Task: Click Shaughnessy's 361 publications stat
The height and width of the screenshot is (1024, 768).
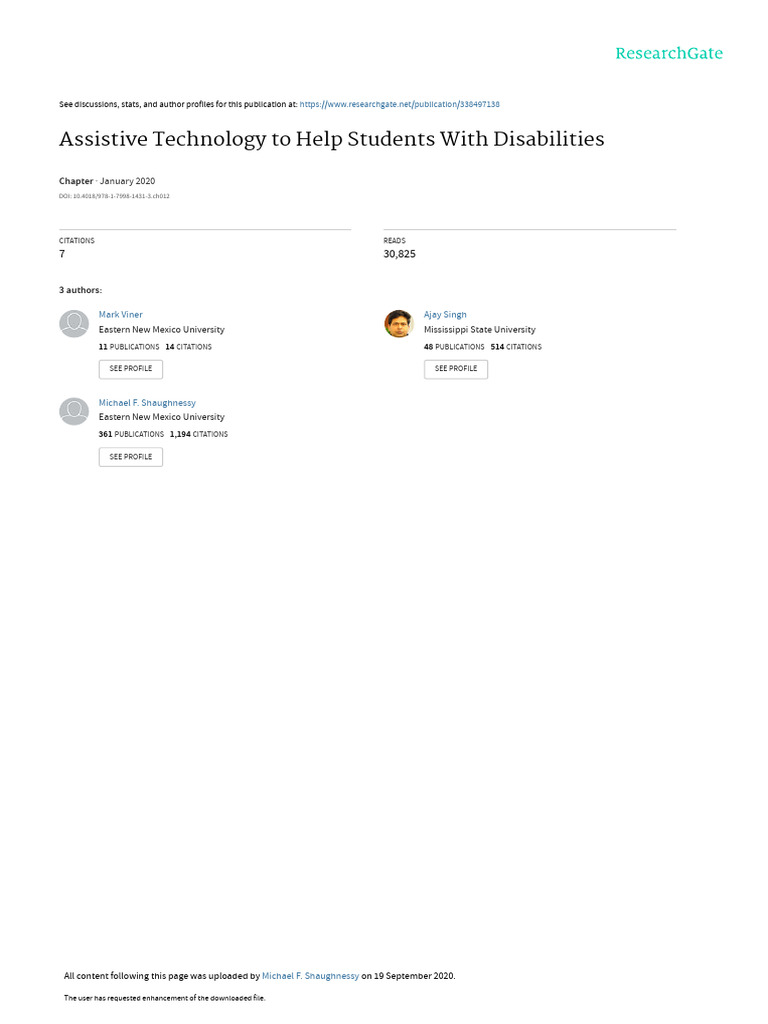Action: (x=131, y=435)
